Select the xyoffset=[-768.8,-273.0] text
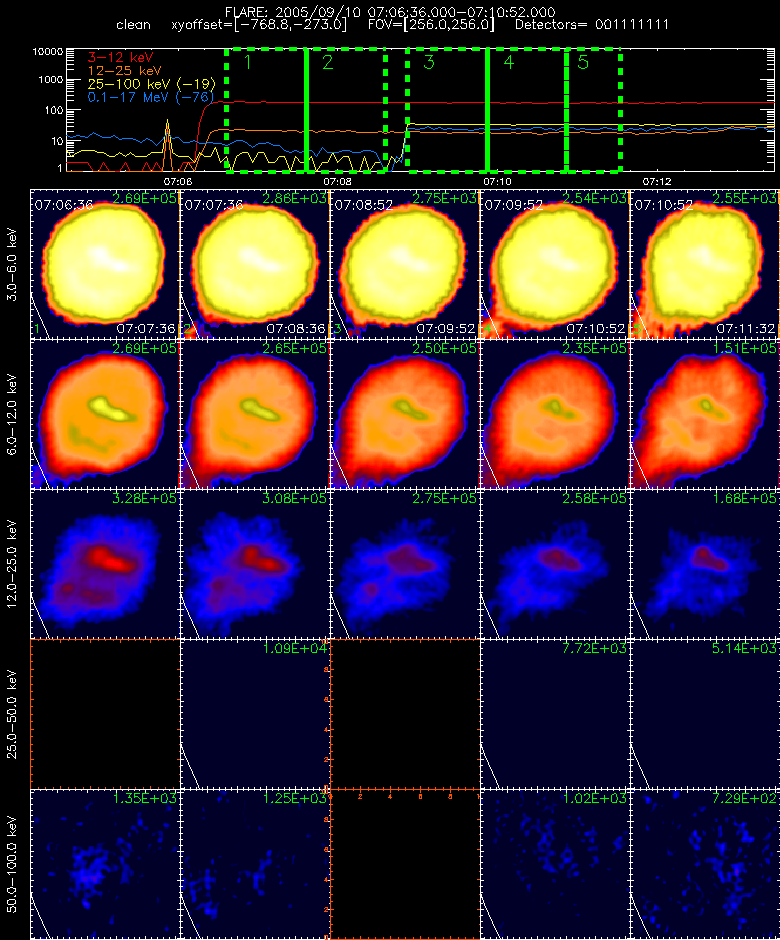780x940 pixels. pyautogui.click(x=258, y=25)
